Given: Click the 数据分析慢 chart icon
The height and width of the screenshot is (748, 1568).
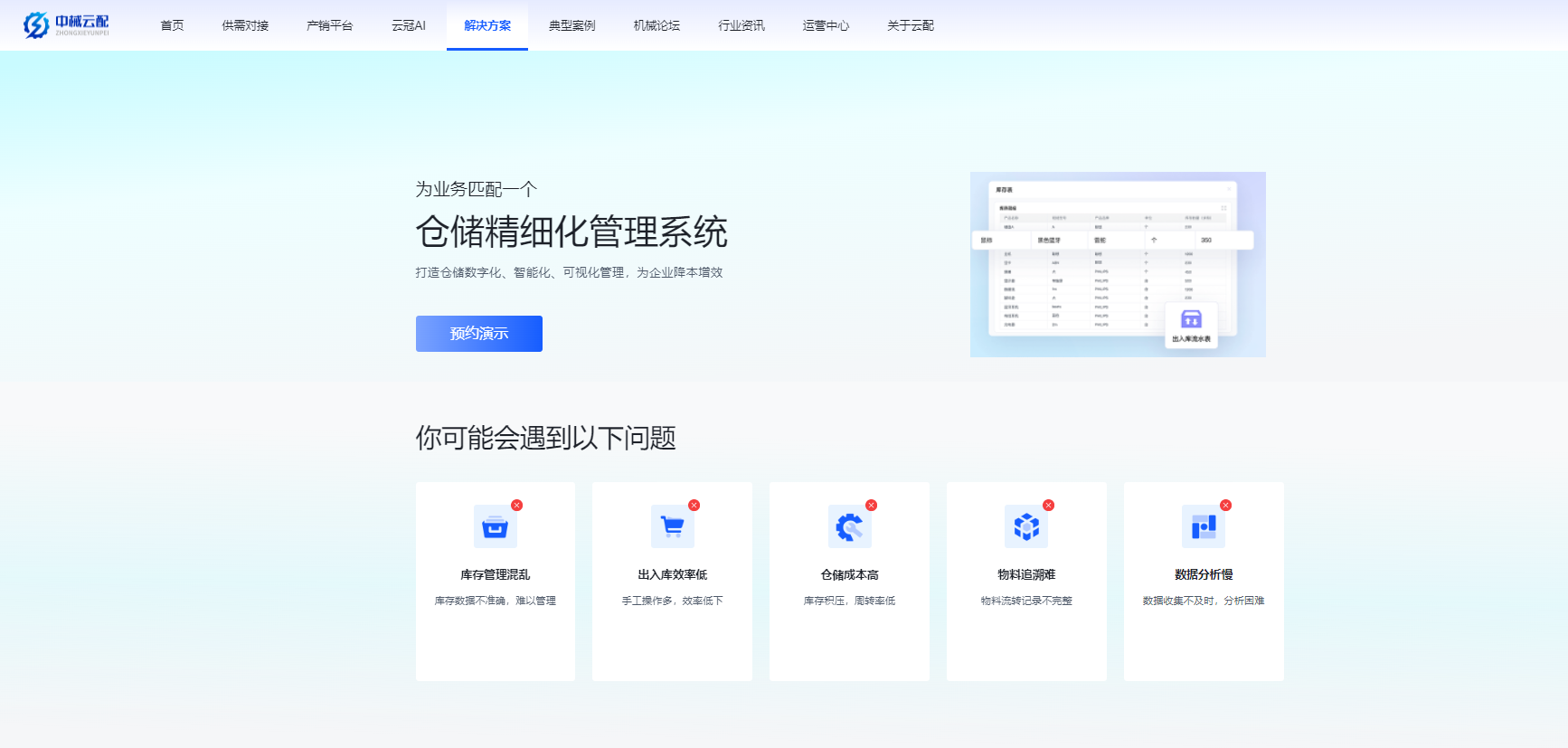Looking at the screenshot, I should click(x=1204, y=526).
